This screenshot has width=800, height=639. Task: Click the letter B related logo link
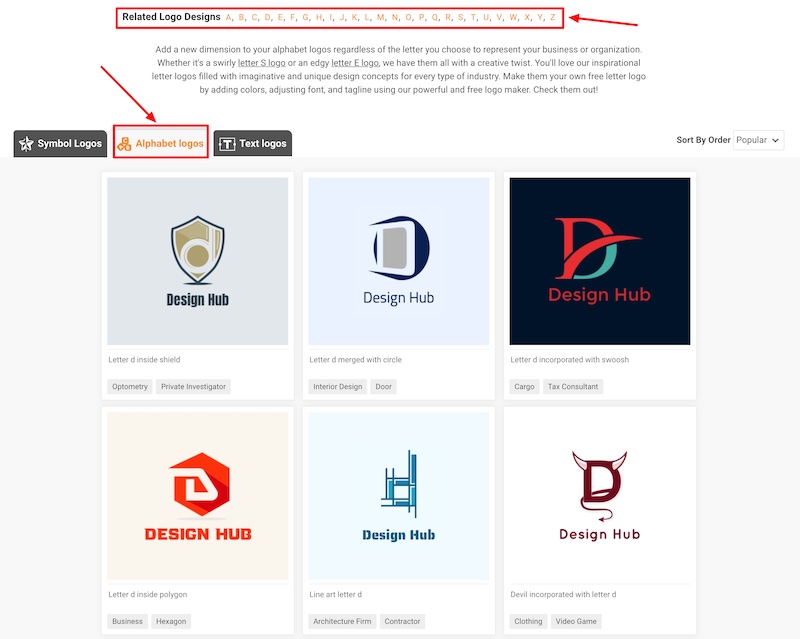(241, 17)
